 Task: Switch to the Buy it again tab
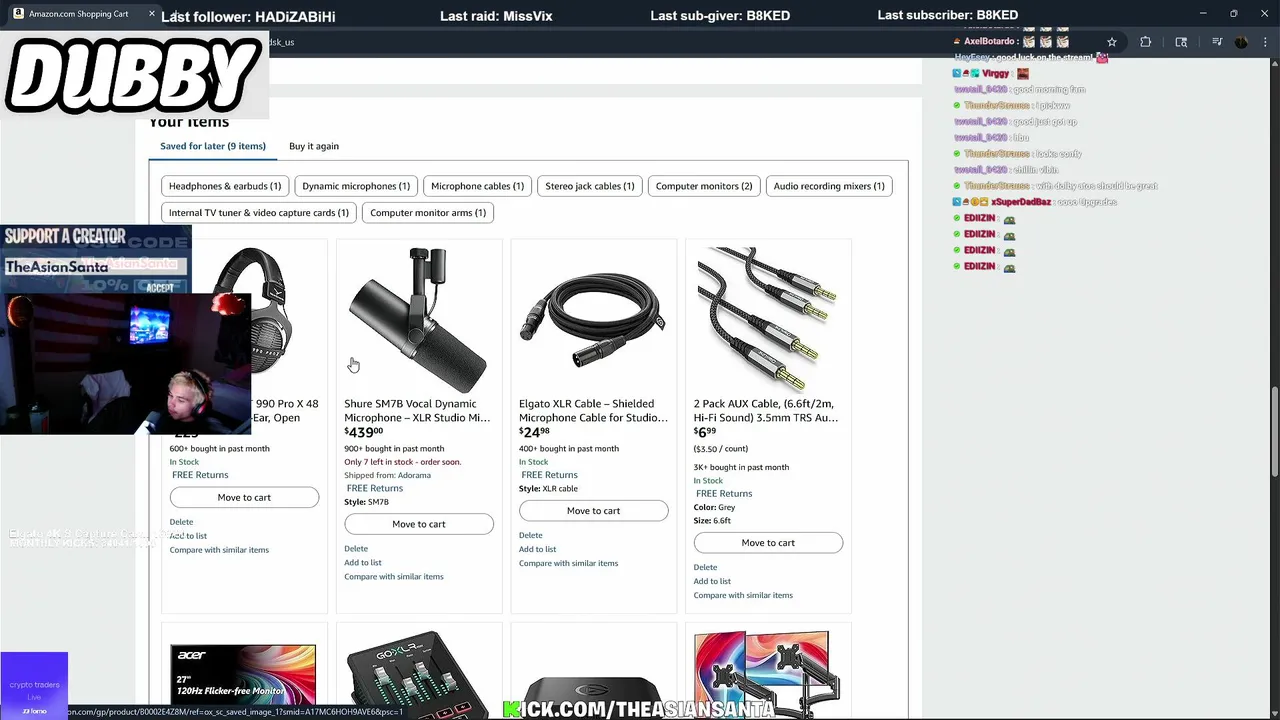coord(314,146)
